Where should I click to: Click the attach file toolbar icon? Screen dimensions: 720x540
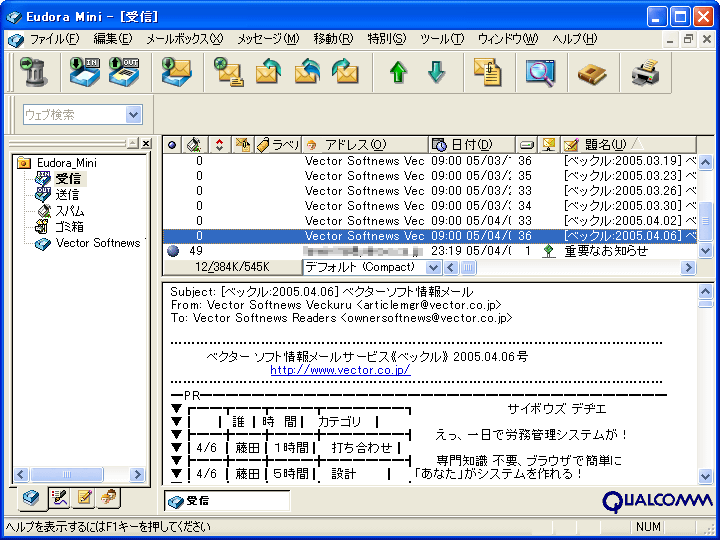[x=488, y=72]
